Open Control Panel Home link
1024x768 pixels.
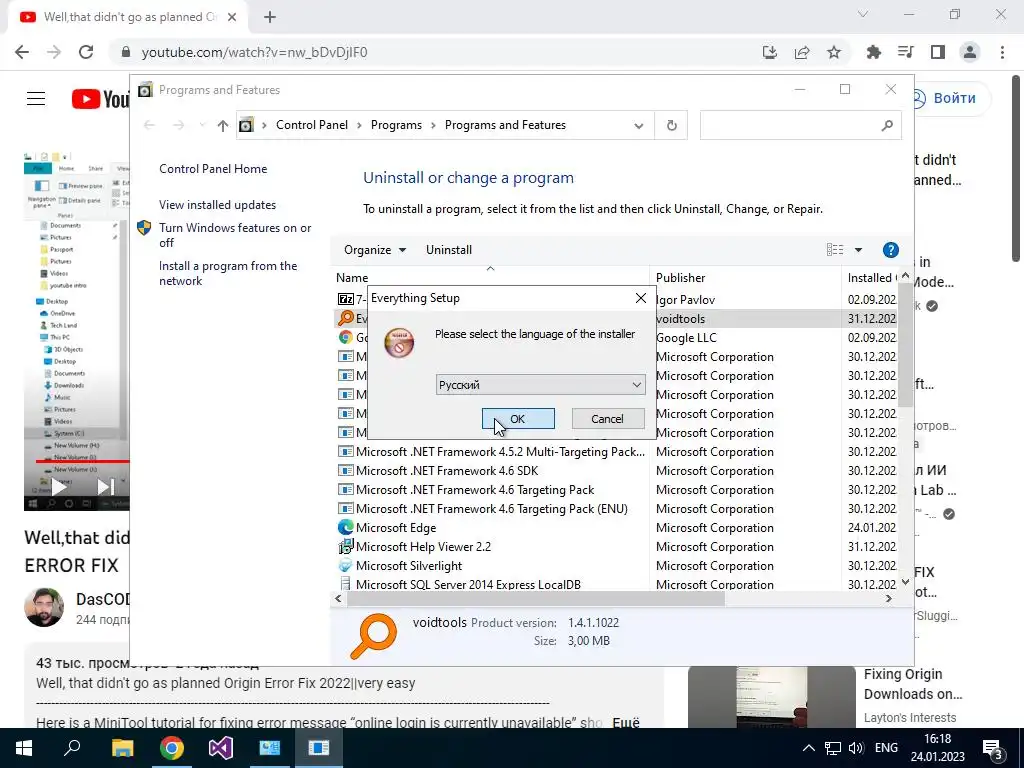point(213,168)
